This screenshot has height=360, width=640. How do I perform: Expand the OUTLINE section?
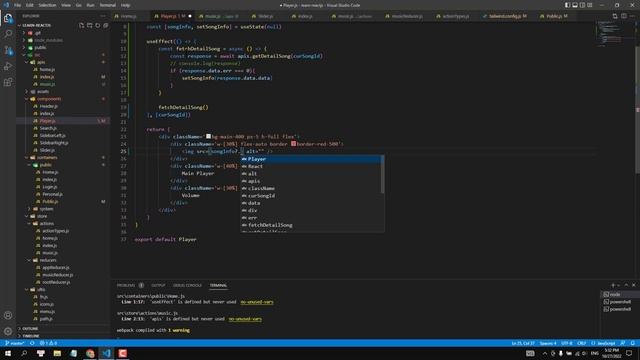click(30, 329)
